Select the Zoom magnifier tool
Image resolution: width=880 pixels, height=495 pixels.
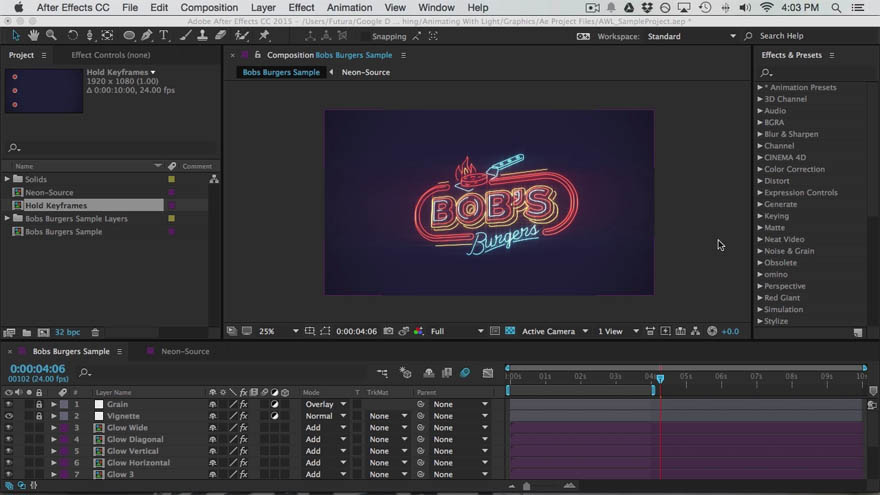tap(51, 35)
